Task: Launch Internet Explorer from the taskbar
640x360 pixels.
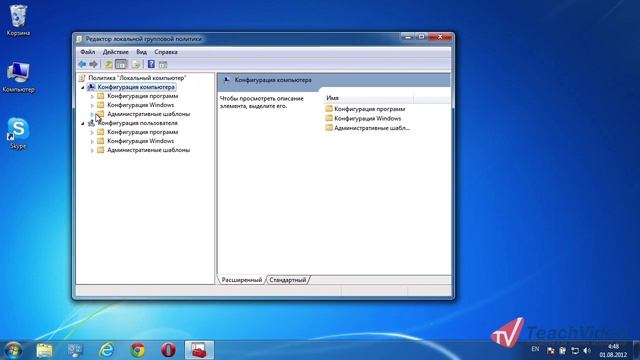Action: click(x=107, y=350)
